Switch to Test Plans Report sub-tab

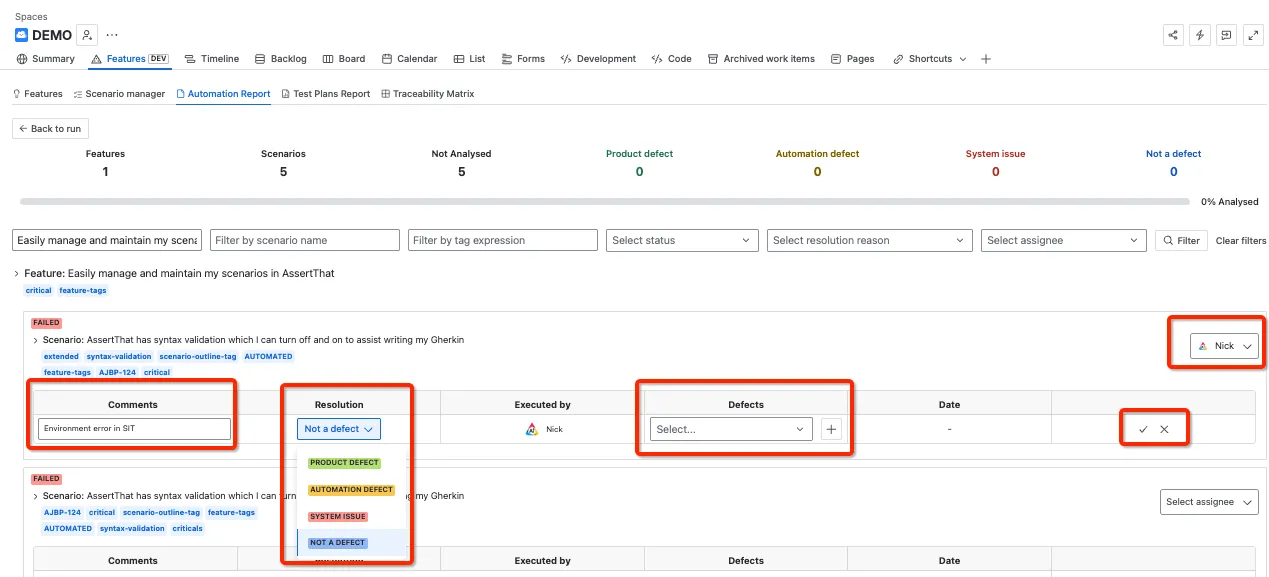(325, 94)
